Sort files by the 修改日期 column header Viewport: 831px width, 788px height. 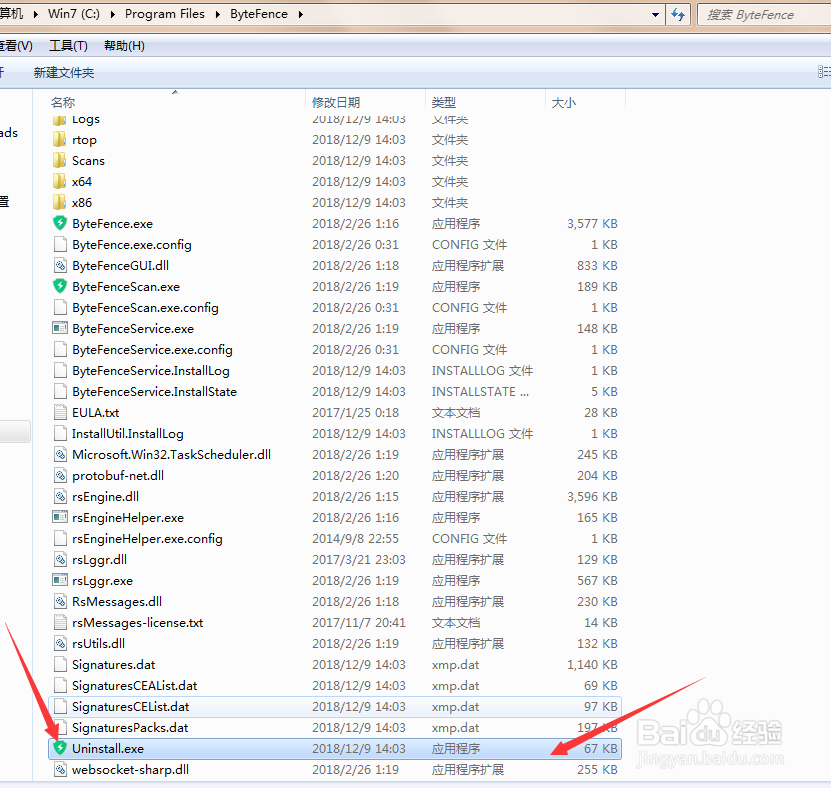coord(336,102)
